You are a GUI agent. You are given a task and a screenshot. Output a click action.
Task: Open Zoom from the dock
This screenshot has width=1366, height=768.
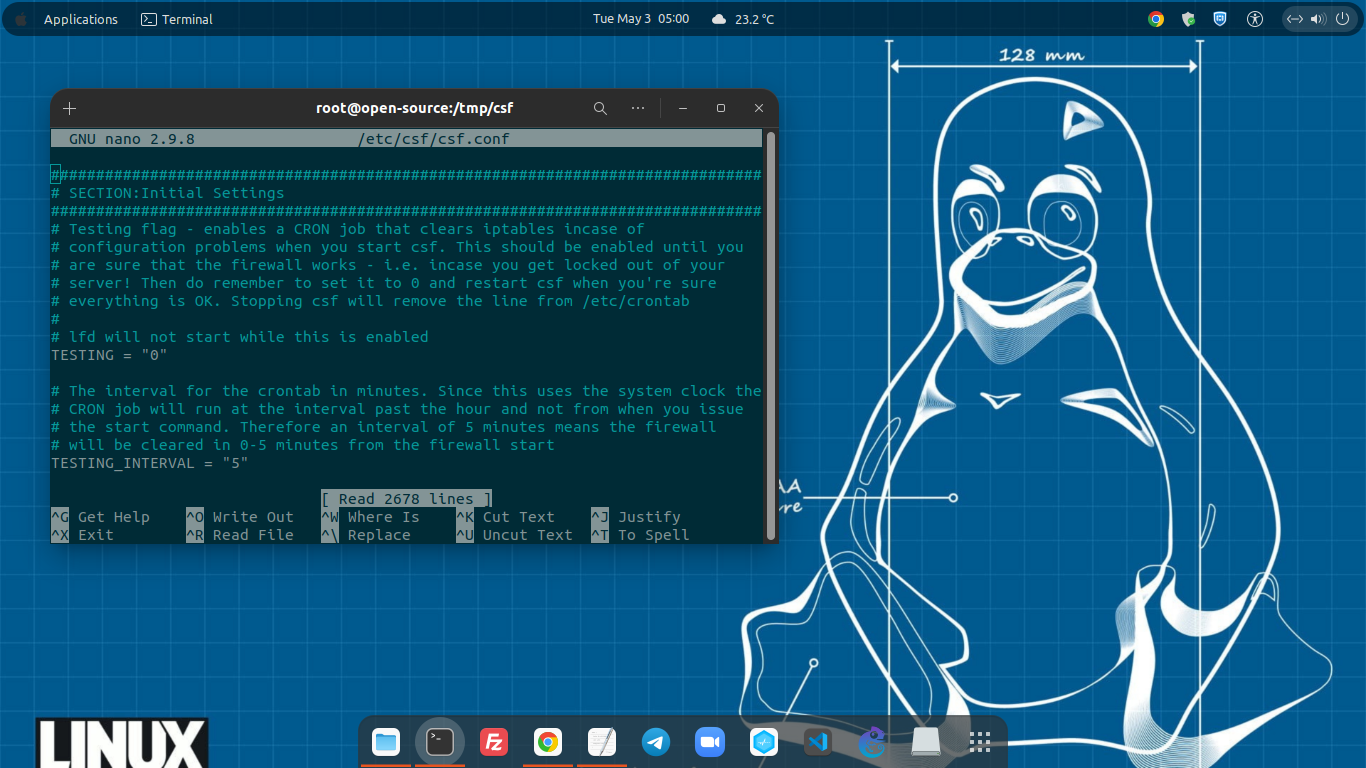(710, 742)
